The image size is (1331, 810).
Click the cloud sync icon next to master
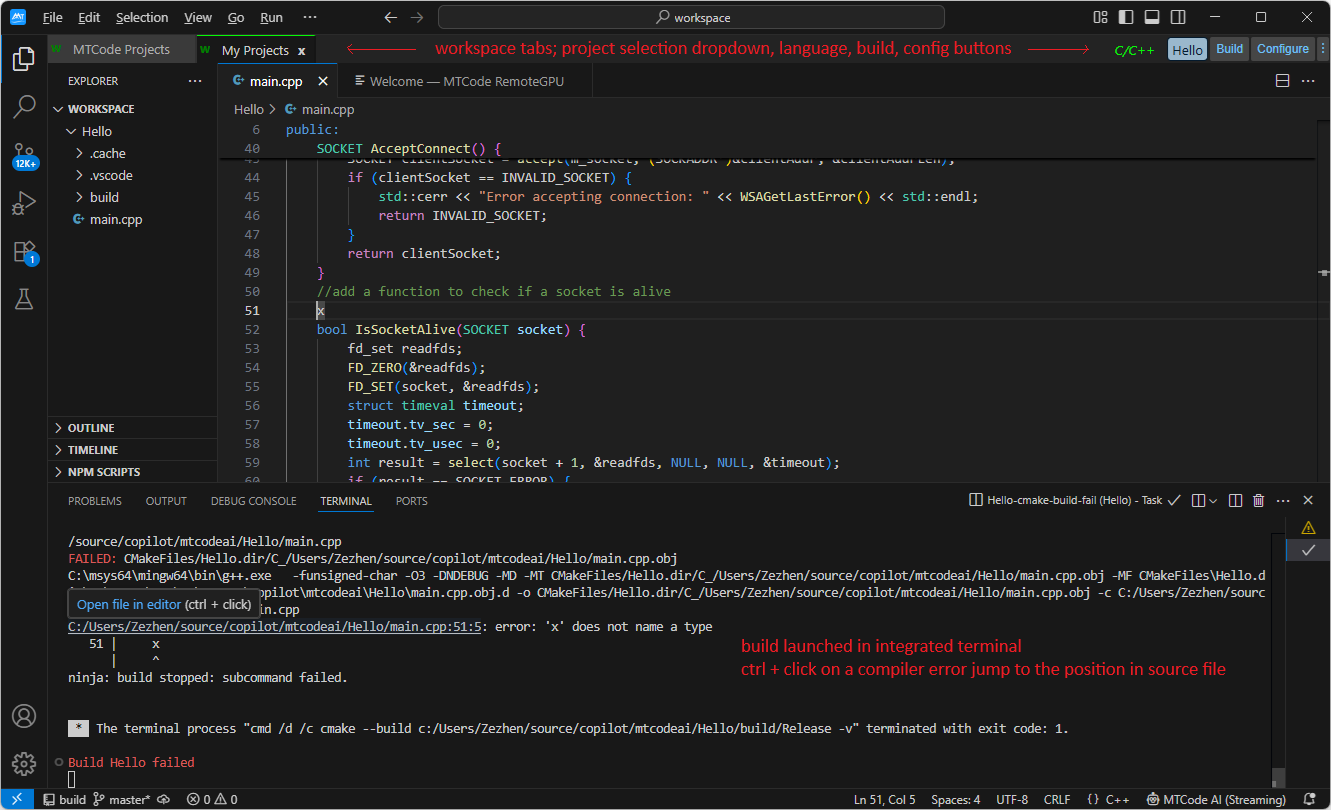(x=164, y=799)
